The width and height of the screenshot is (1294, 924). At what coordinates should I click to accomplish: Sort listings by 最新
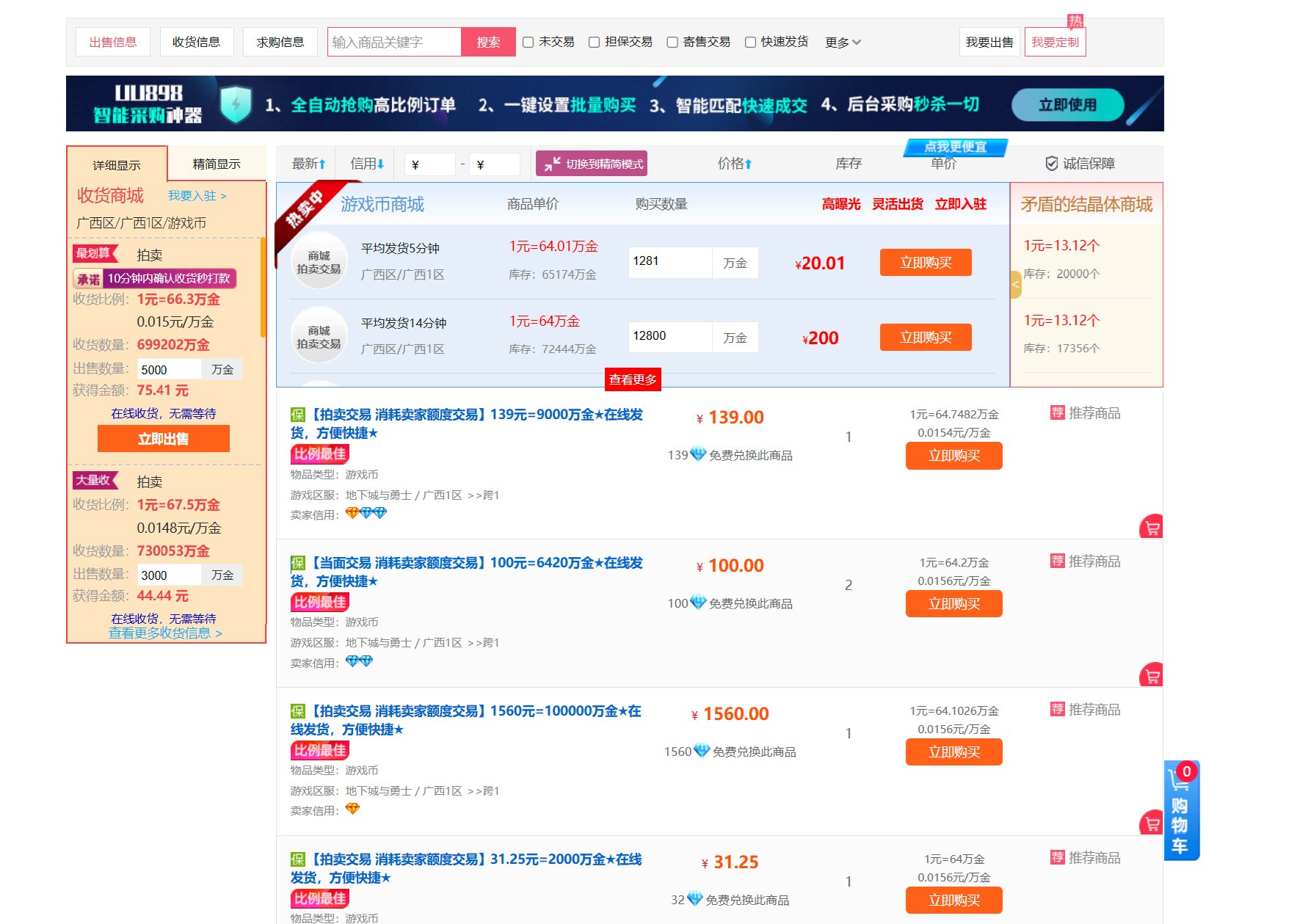(308, 164)
